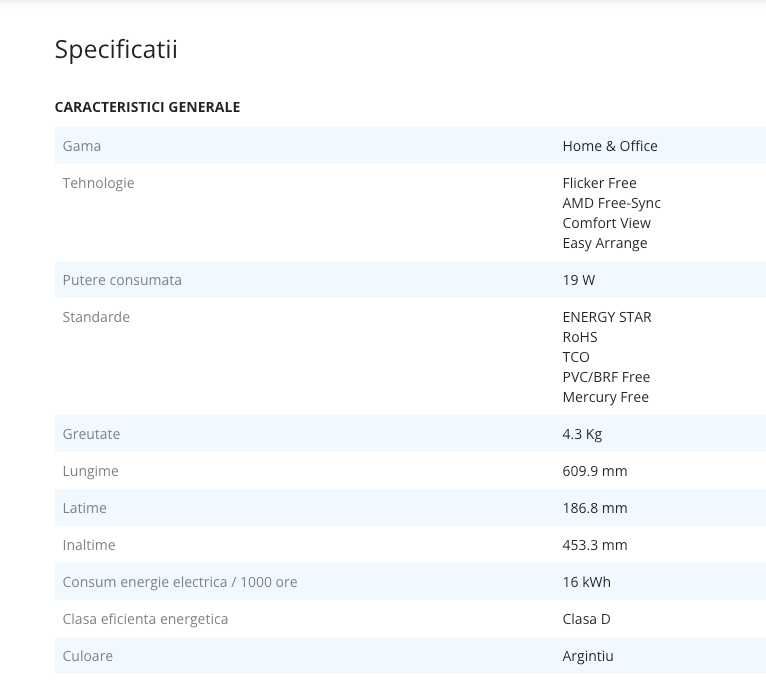Screen dimensions: 766x688
Task: Click the PVC/BRF Free entry
Action: (606, 377)
